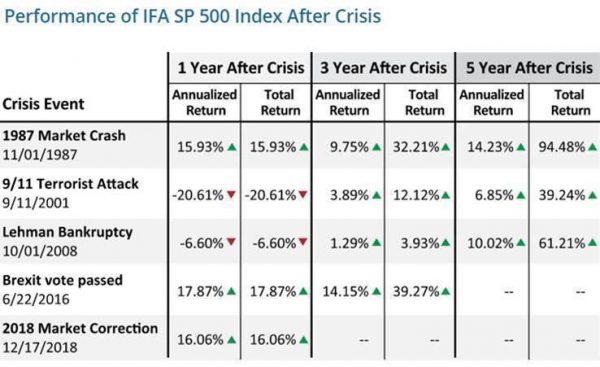Click green arrow beside 10.02% Lehman five-year return
600x367 pixels.
pos(520,243)
